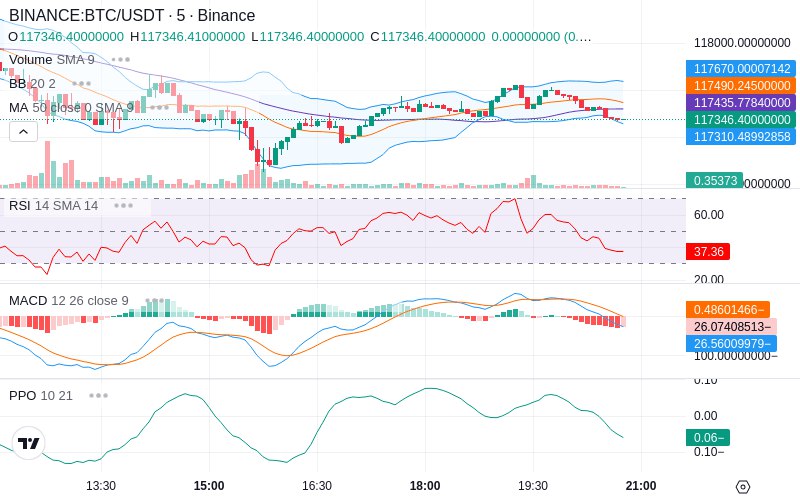Click the open price O117346.40000000 value
The width and height of the screenshot is (800, 500).
coord(66,37)
